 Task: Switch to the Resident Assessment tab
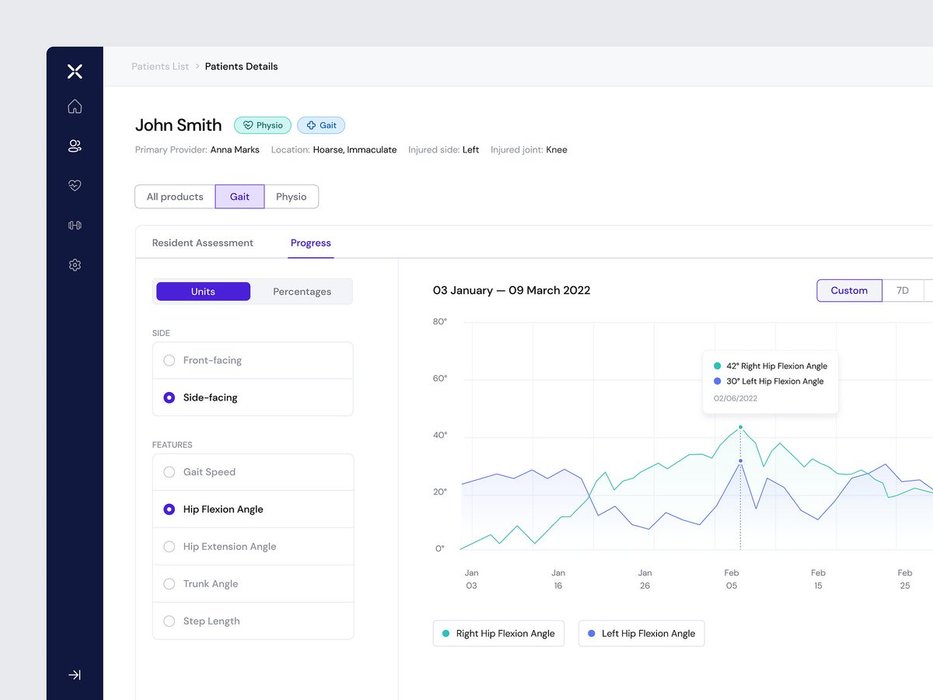click(x=202, y=243)
